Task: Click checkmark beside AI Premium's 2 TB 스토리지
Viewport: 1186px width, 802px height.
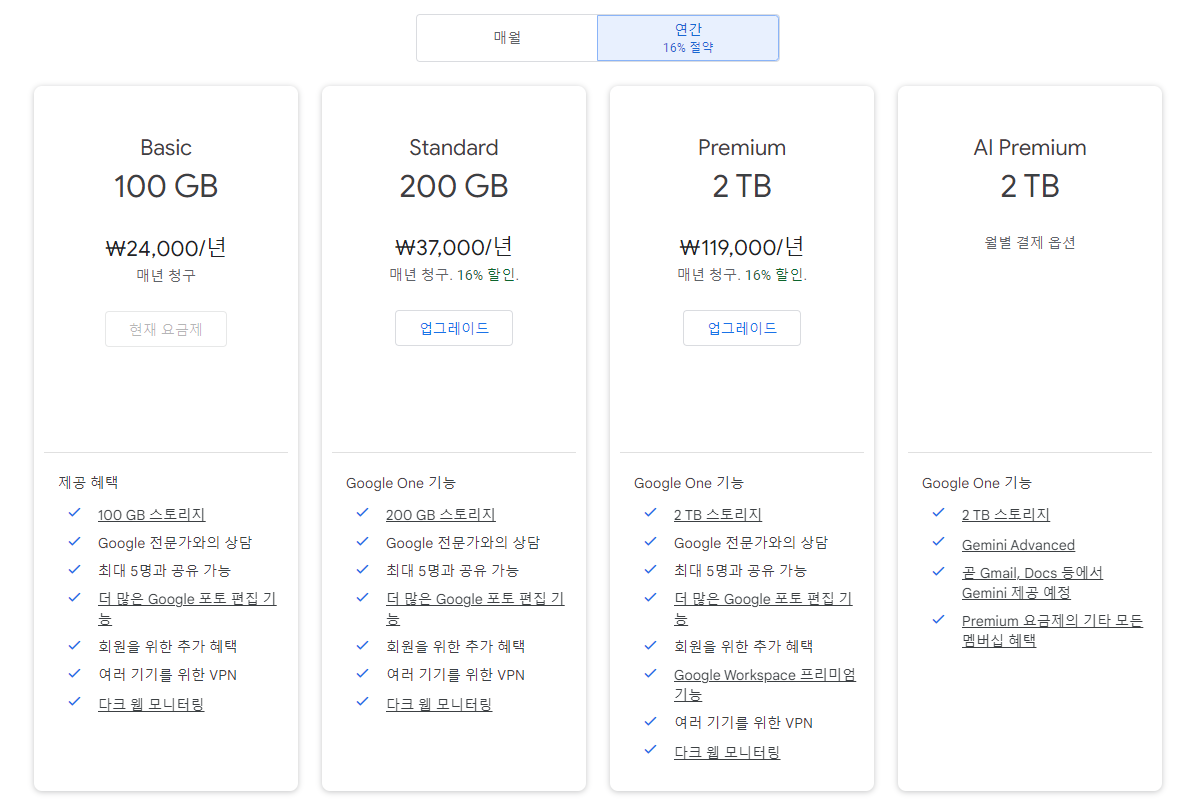Action: pyautogui.click(x=939, y=512)
